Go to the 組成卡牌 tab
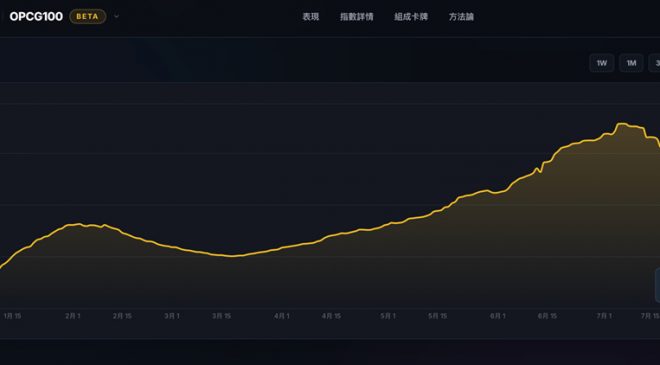This screenshot has width=660, height=365. click(411, 17)
